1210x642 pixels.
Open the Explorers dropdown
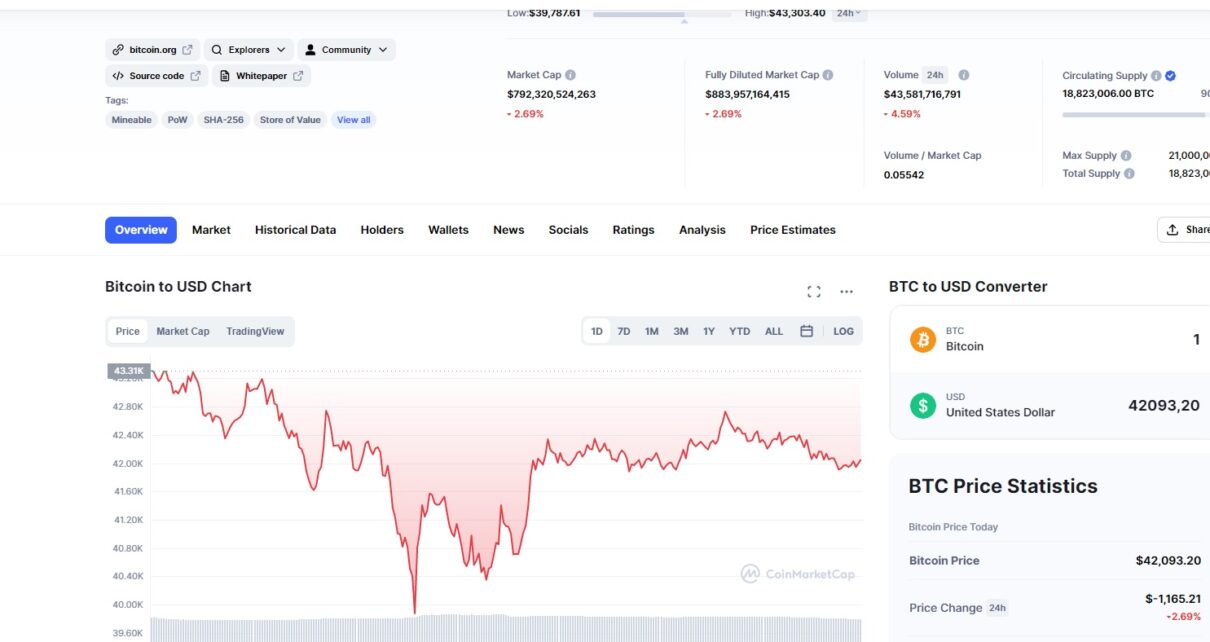click(250, 50)
